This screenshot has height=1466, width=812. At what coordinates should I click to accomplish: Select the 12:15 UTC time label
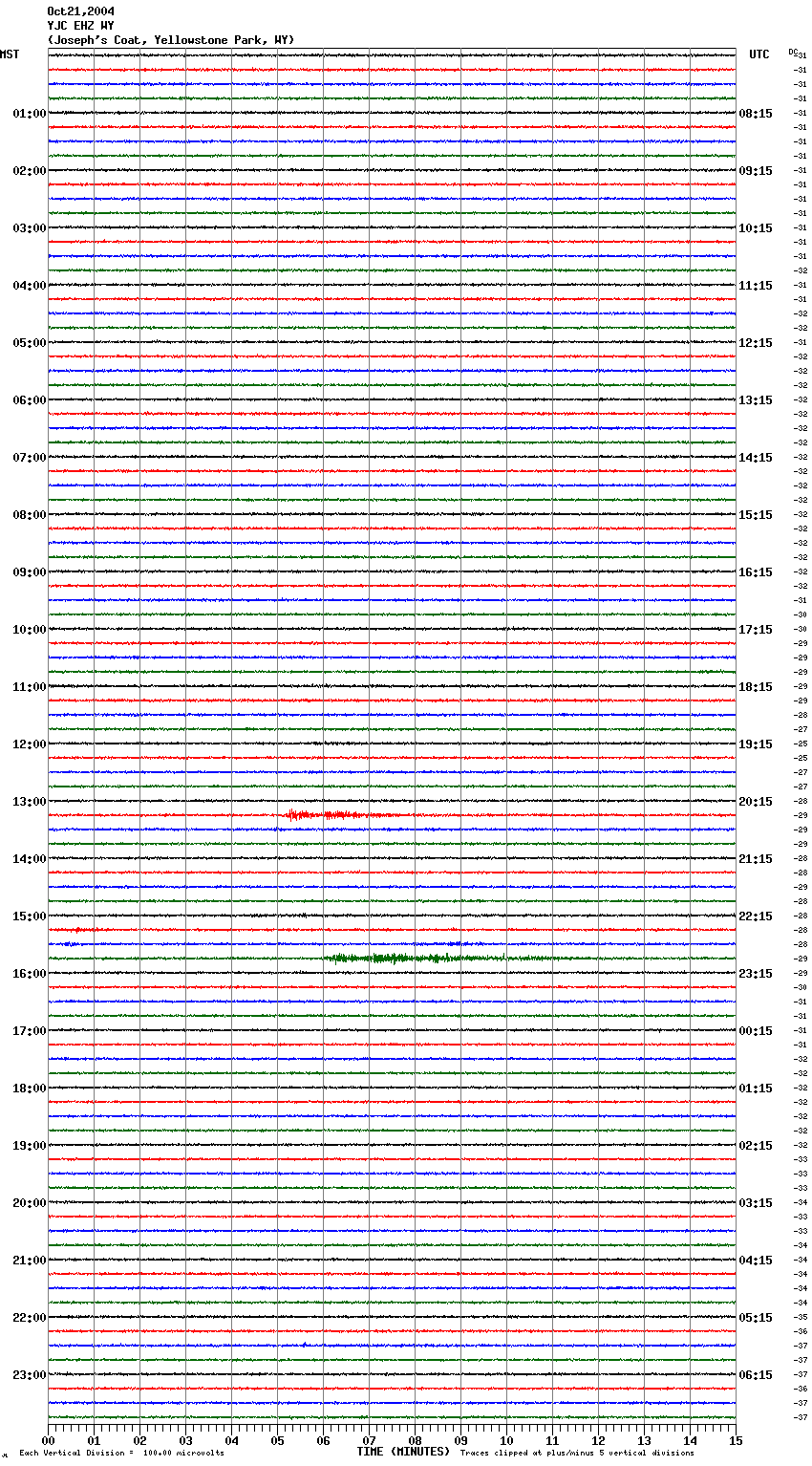tap(756, 343)
